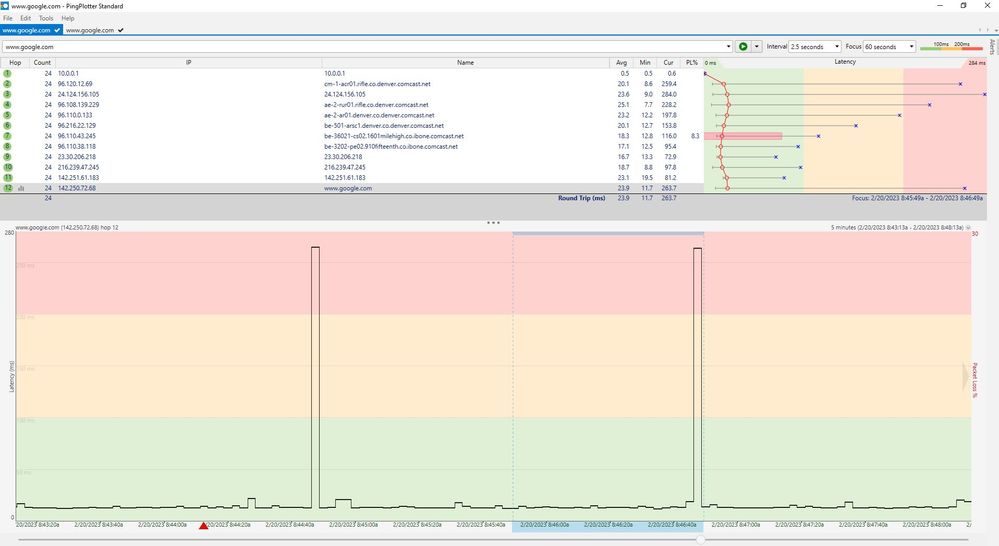The width and height of the screenshot is (999, 546).
Task: Click the green start trace button
Action: pyautogui.click(x=743, y=47)
